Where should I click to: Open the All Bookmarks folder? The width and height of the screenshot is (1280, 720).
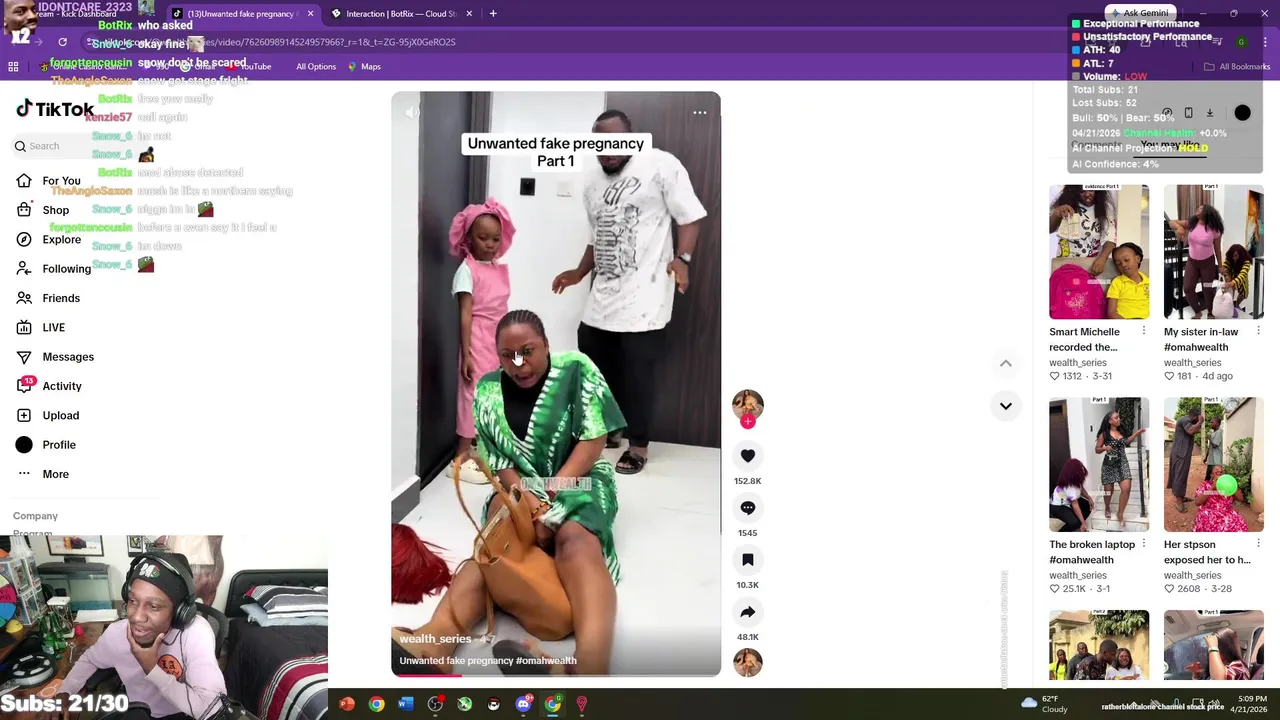tap(1237, 67)
